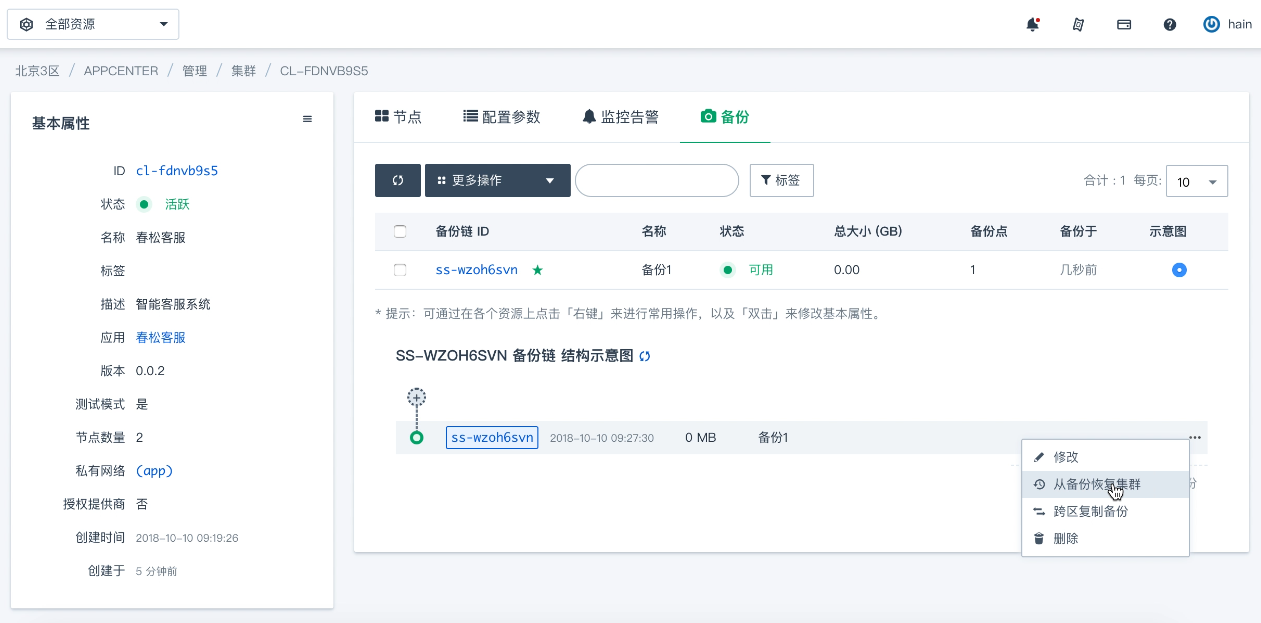This screenshot has width=1261, height=623.
Task: Open the (app) private network link
Action: click(x=155, y=470)
